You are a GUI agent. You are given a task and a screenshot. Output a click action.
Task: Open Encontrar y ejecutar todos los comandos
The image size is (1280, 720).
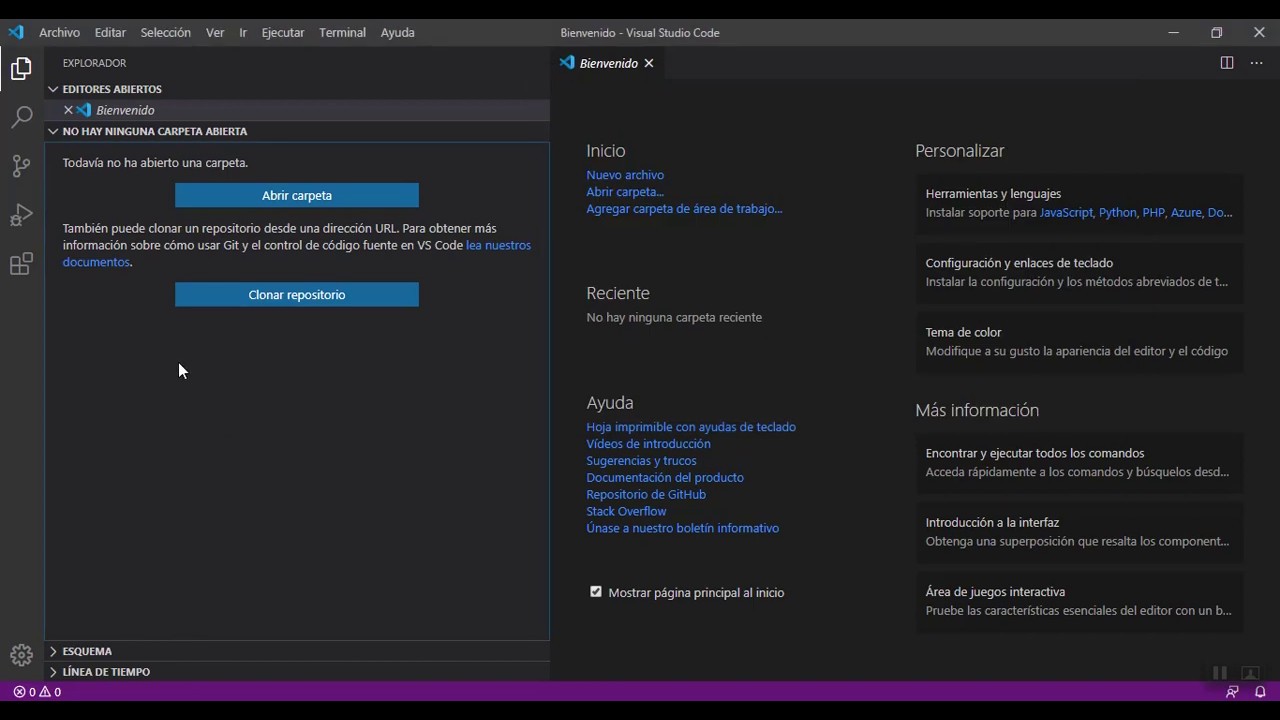pos(1079,462)
